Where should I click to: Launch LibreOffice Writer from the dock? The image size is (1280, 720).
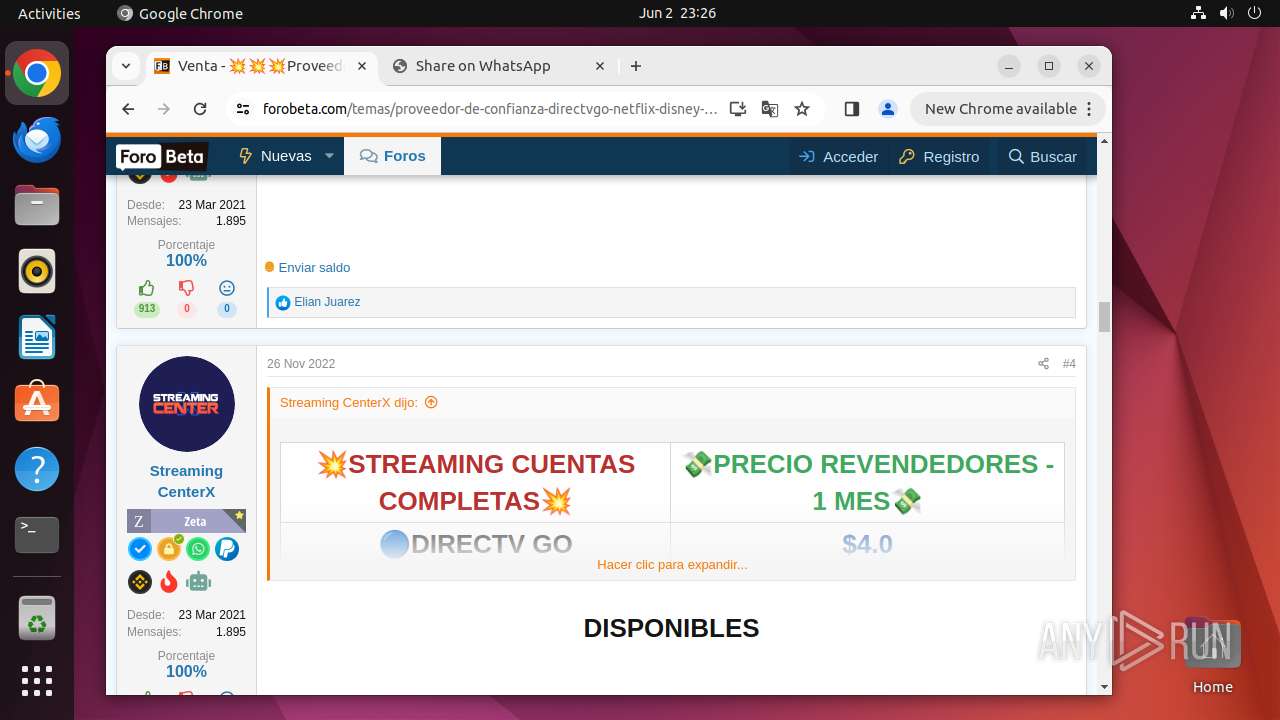[x=37, y=337]
